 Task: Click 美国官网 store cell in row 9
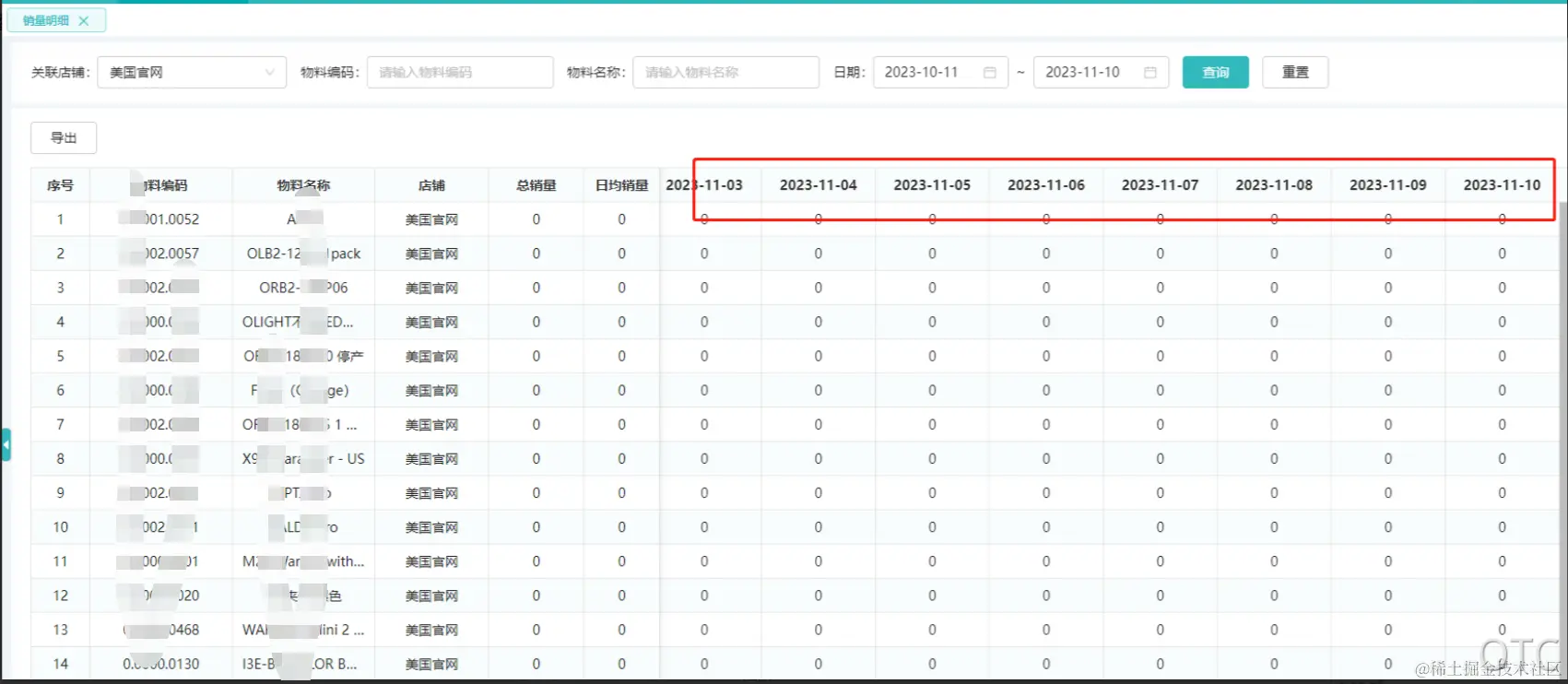click(x=431, y=493)
